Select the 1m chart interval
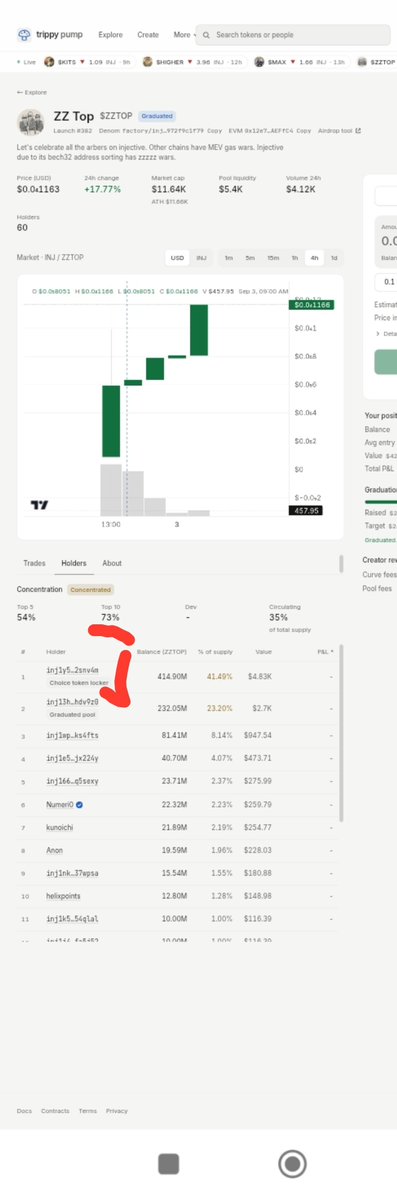Screen dimensions: 397x1199 tap(228, 258)
